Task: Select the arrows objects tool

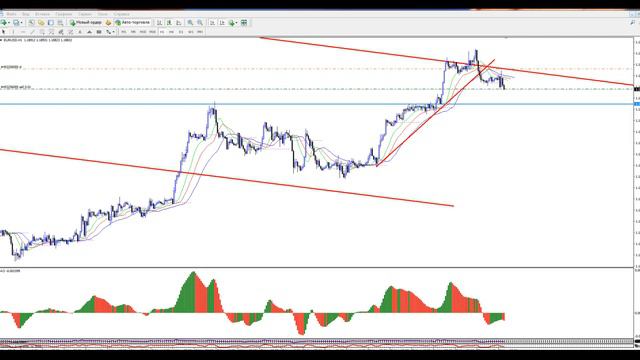Action: coord(108,32)
